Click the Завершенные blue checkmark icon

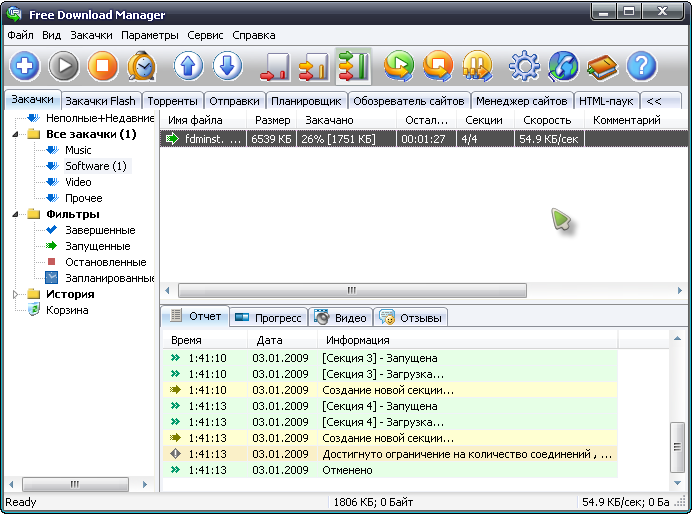[52, 229]
